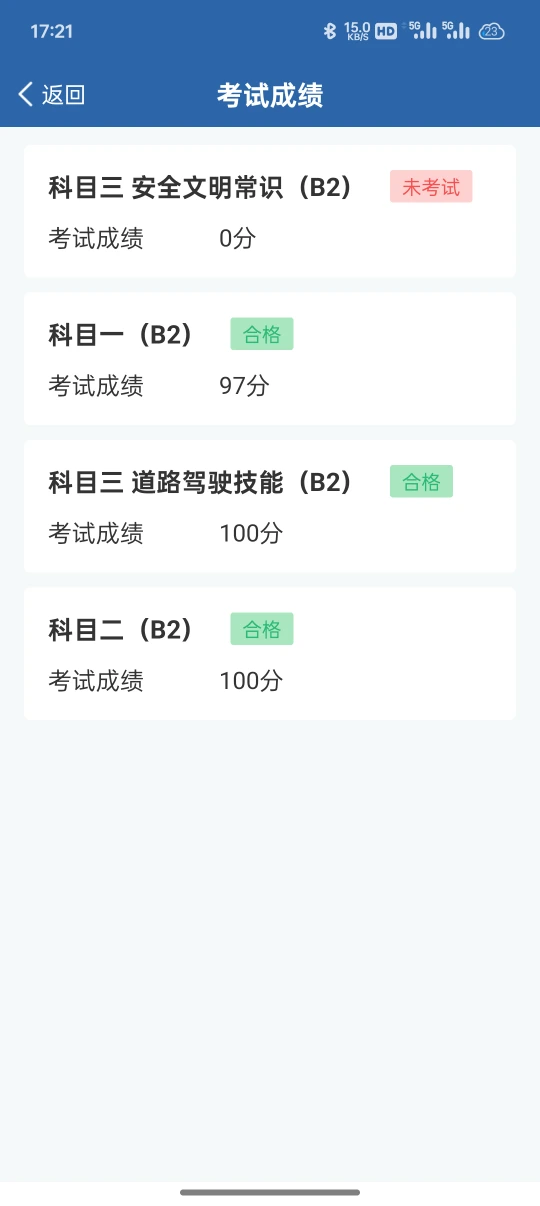
Task: Tap the Bluetooth icon in status bar
Action: tap(330, 31)
